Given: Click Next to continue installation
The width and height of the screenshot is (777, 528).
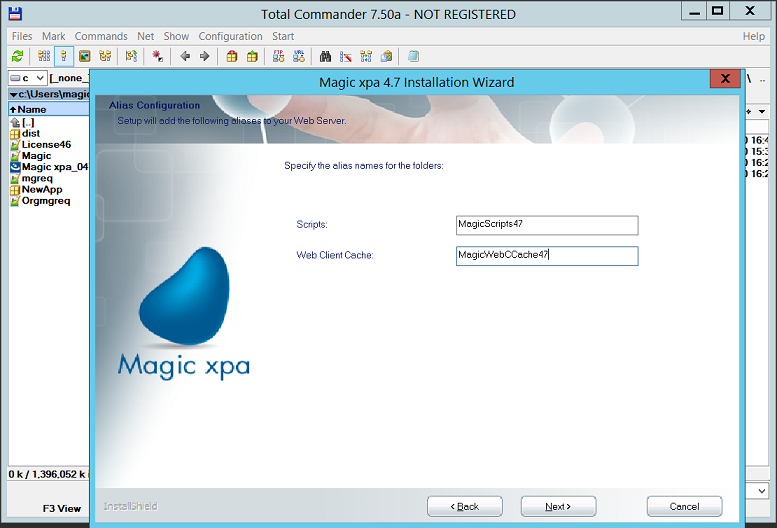Looking at the screenshot, I should tap(558, 506).
